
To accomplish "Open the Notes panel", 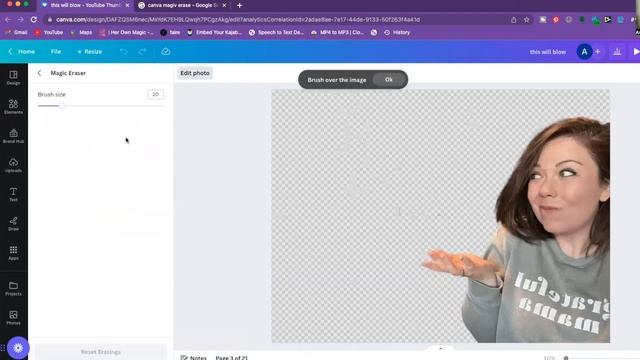I will 194,358.
